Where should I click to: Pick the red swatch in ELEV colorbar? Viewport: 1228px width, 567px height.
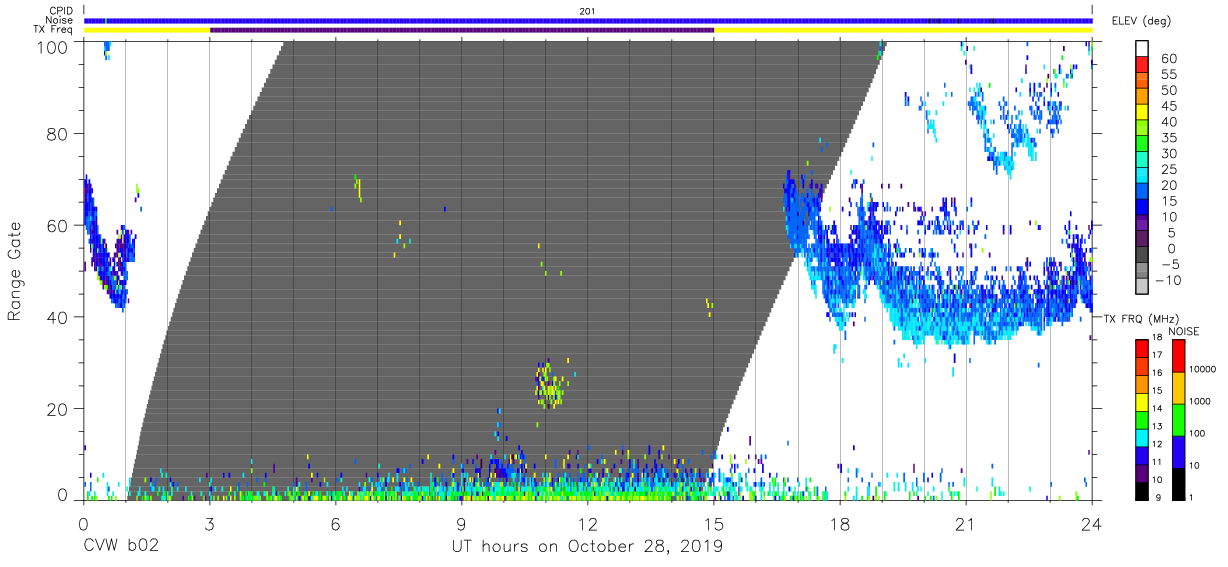pyautogui.click(x=1142, y=66)
